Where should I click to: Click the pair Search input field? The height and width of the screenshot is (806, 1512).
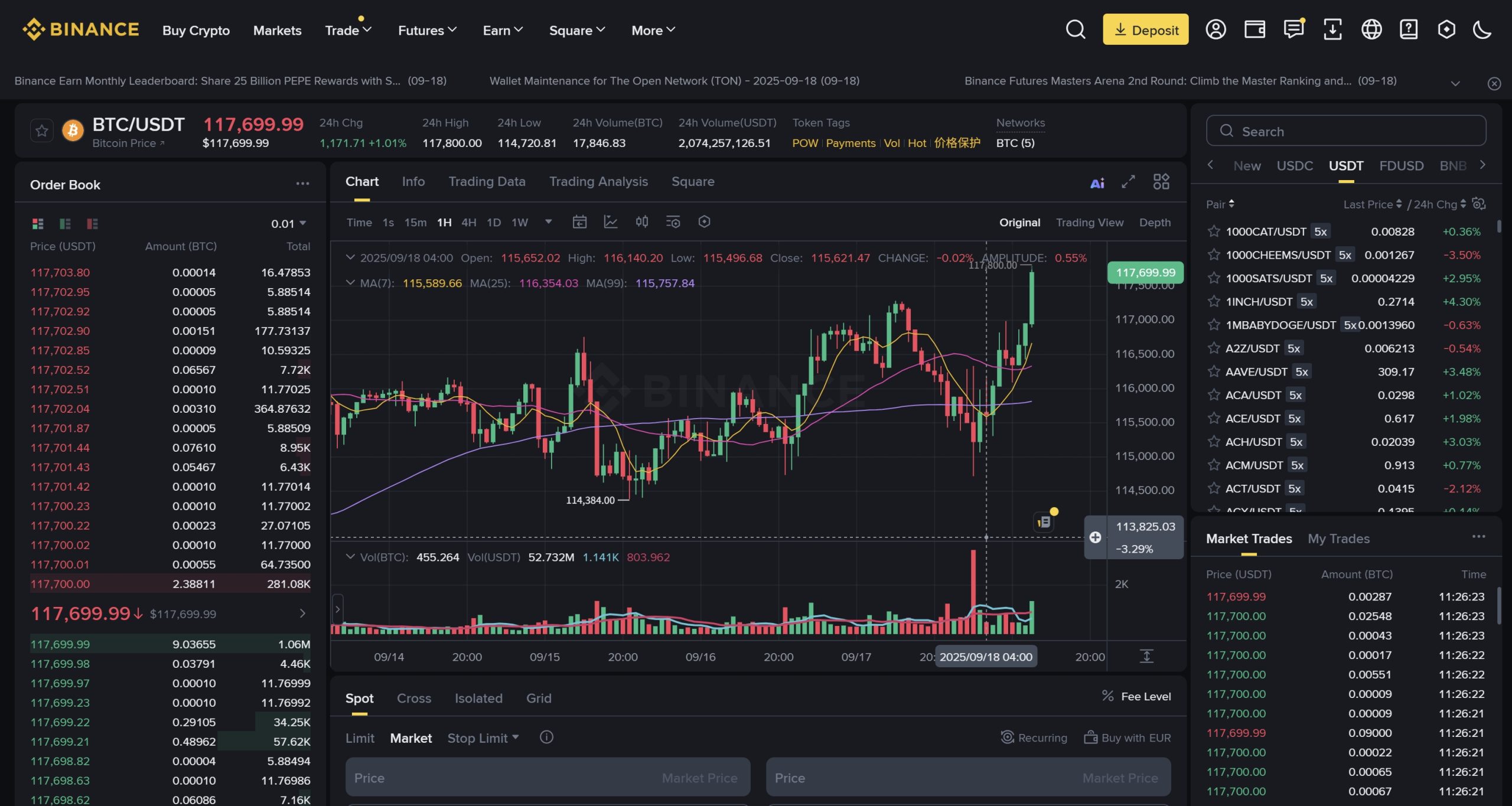(1346, 130)
